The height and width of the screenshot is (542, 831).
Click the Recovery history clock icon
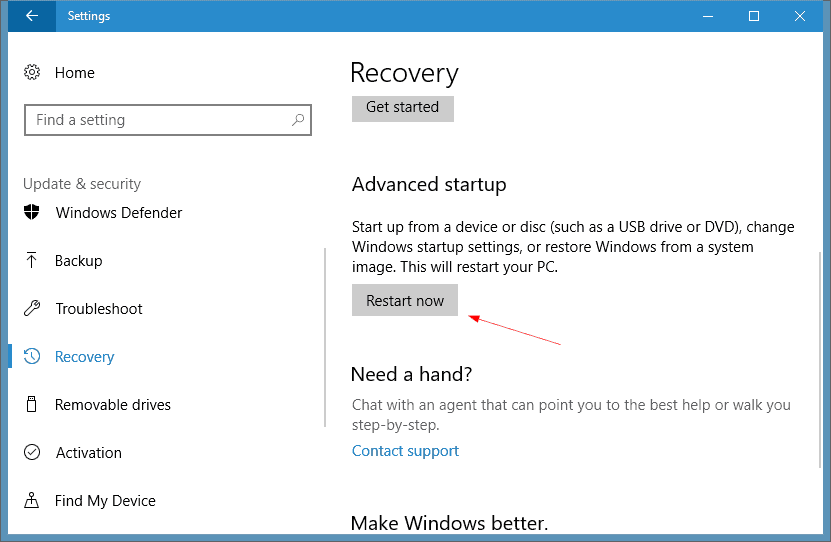32,357
